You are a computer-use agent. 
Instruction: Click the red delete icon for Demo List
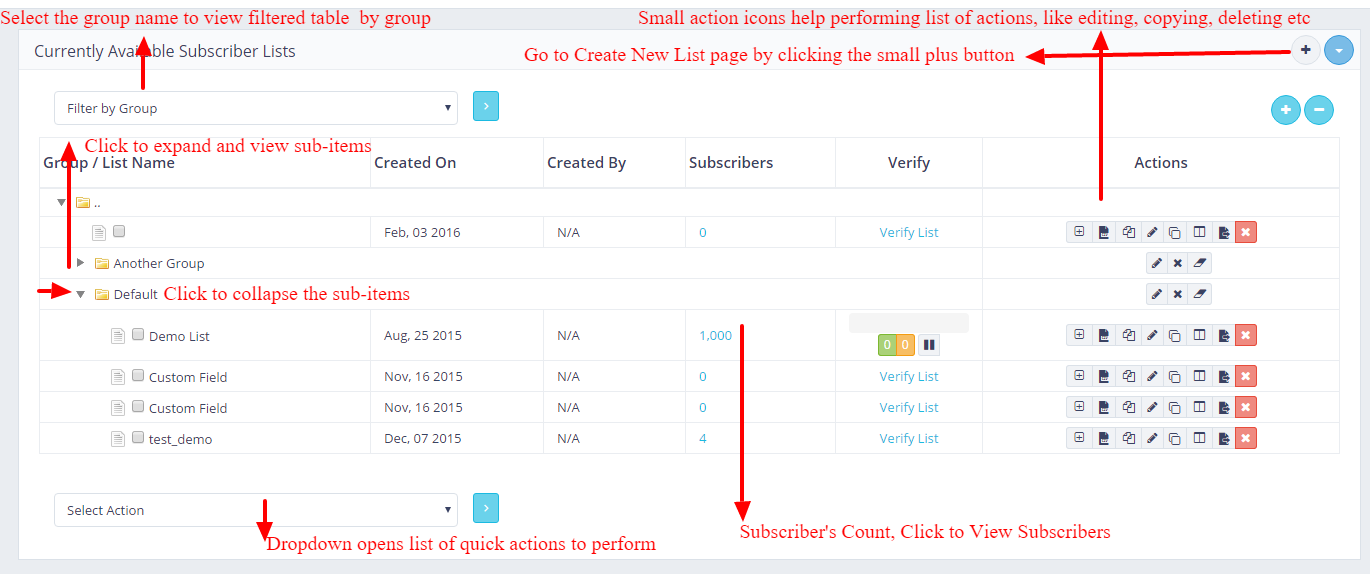pos(1245,336)
